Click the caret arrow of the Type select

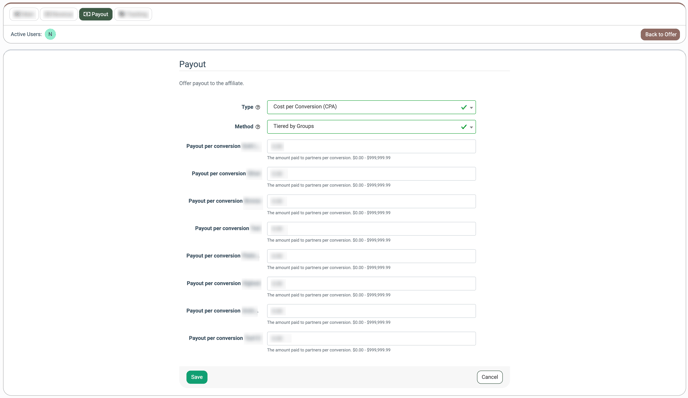(472, 108)
